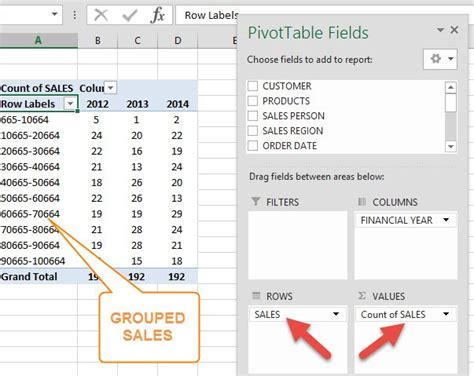This screenshot has width=474, height=376.
Task: Select the 40665-50664 row label
Action: 38,182
